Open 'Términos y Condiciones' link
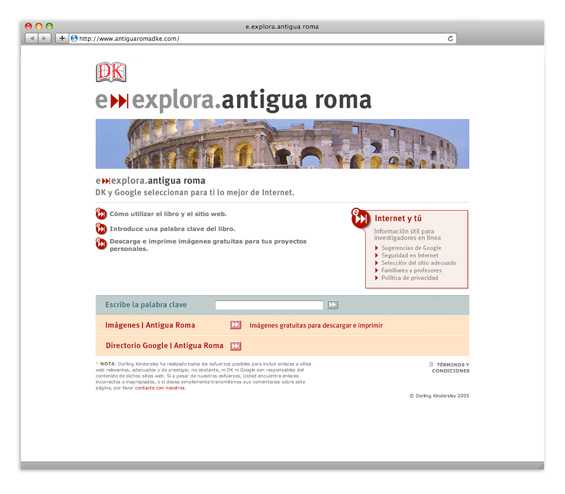Viewport: 565px width, 494px height. [x=450, y=368]
